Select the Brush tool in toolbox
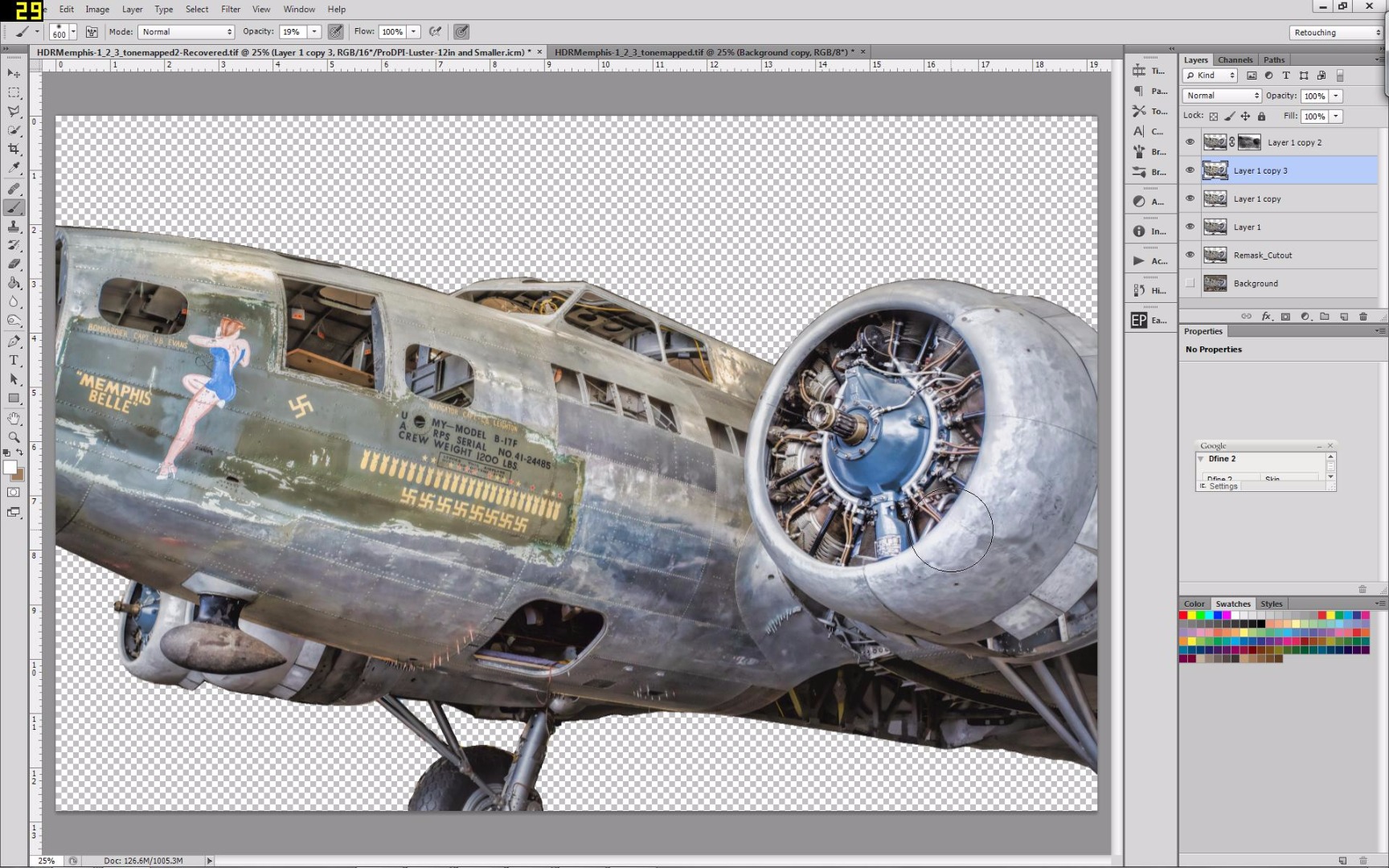Screen dimensions: 1389x868 [x=14, y=208]
